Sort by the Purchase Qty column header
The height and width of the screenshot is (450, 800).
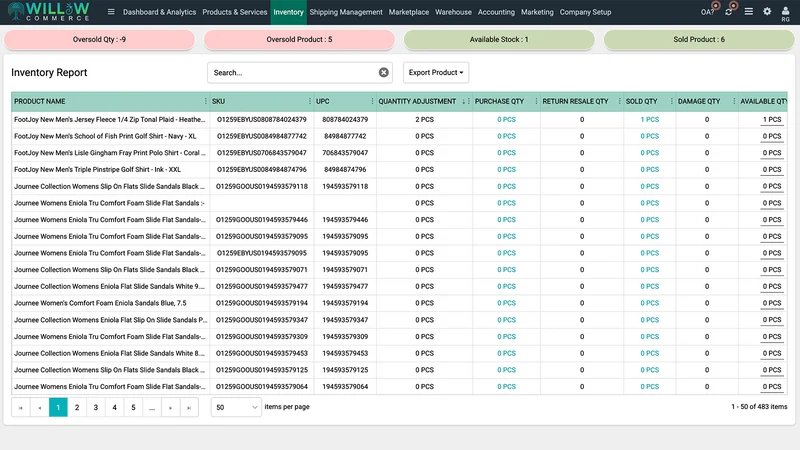point(499,101)
